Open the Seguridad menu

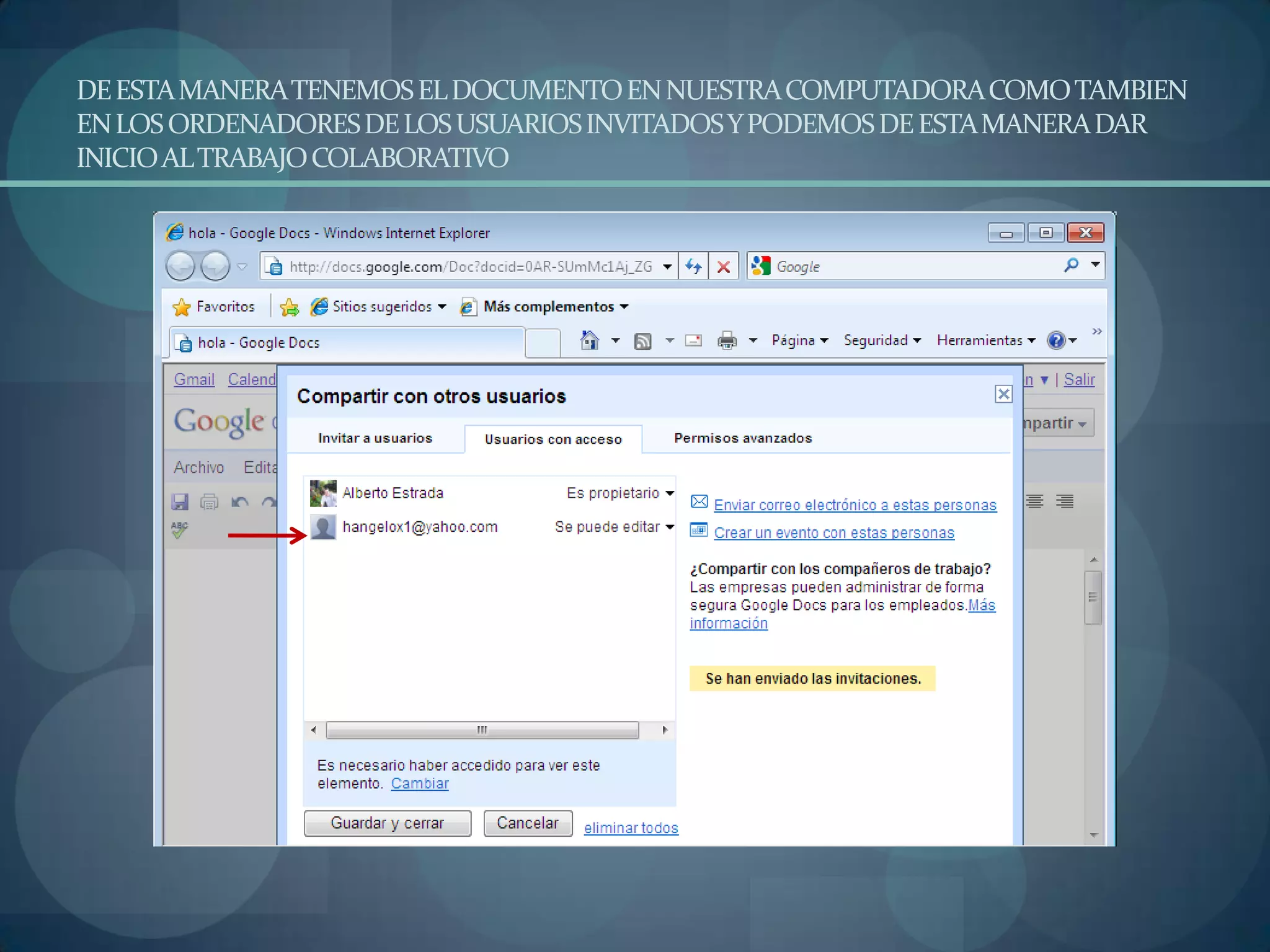(x=882, y=340)
